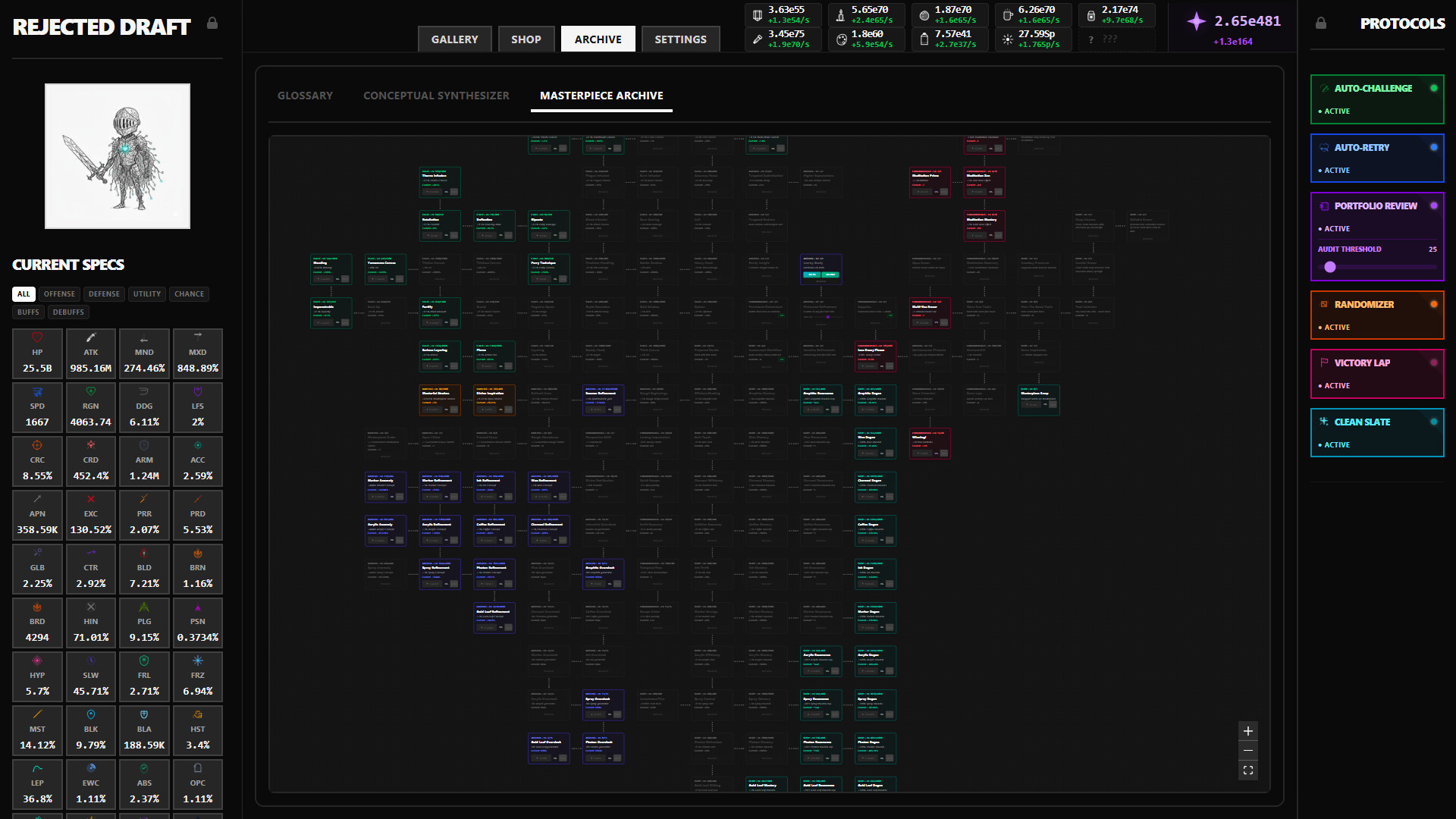The image size is (1456, 819).
Task: Click the FRZ snowflake stat tile
Action: 198,677
